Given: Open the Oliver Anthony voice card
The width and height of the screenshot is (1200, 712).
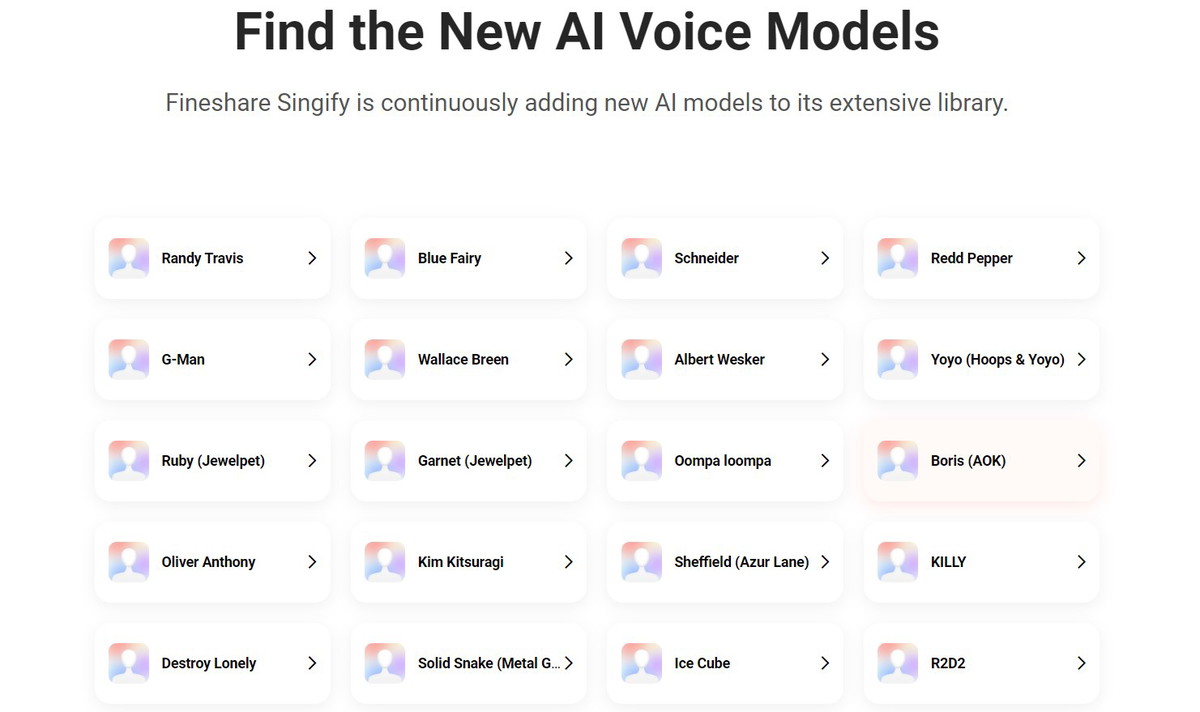Looking at the screenshot, I should coord(208,562).
